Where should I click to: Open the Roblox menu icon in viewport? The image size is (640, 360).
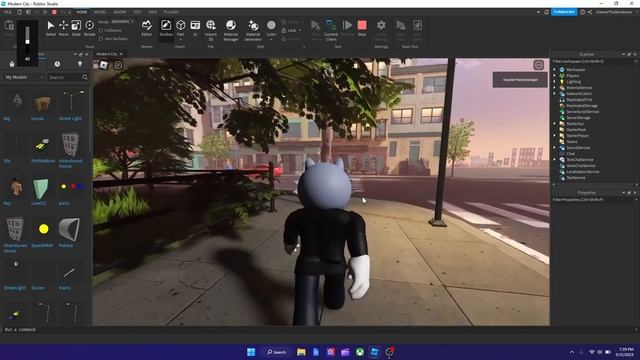pos(104,64)
